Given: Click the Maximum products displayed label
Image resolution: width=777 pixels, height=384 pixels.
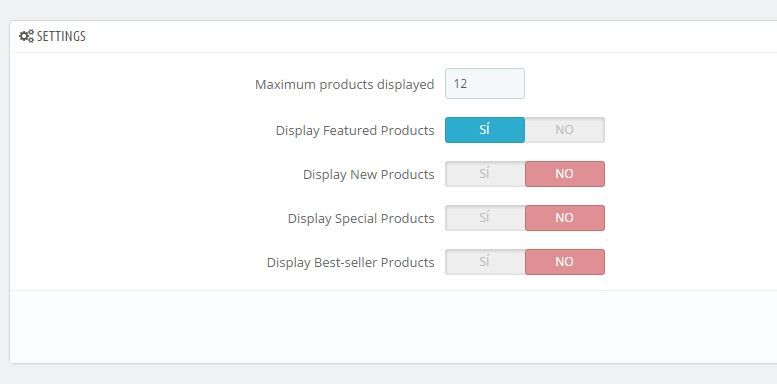Looking at the screenshot, I should pos(344,85).
